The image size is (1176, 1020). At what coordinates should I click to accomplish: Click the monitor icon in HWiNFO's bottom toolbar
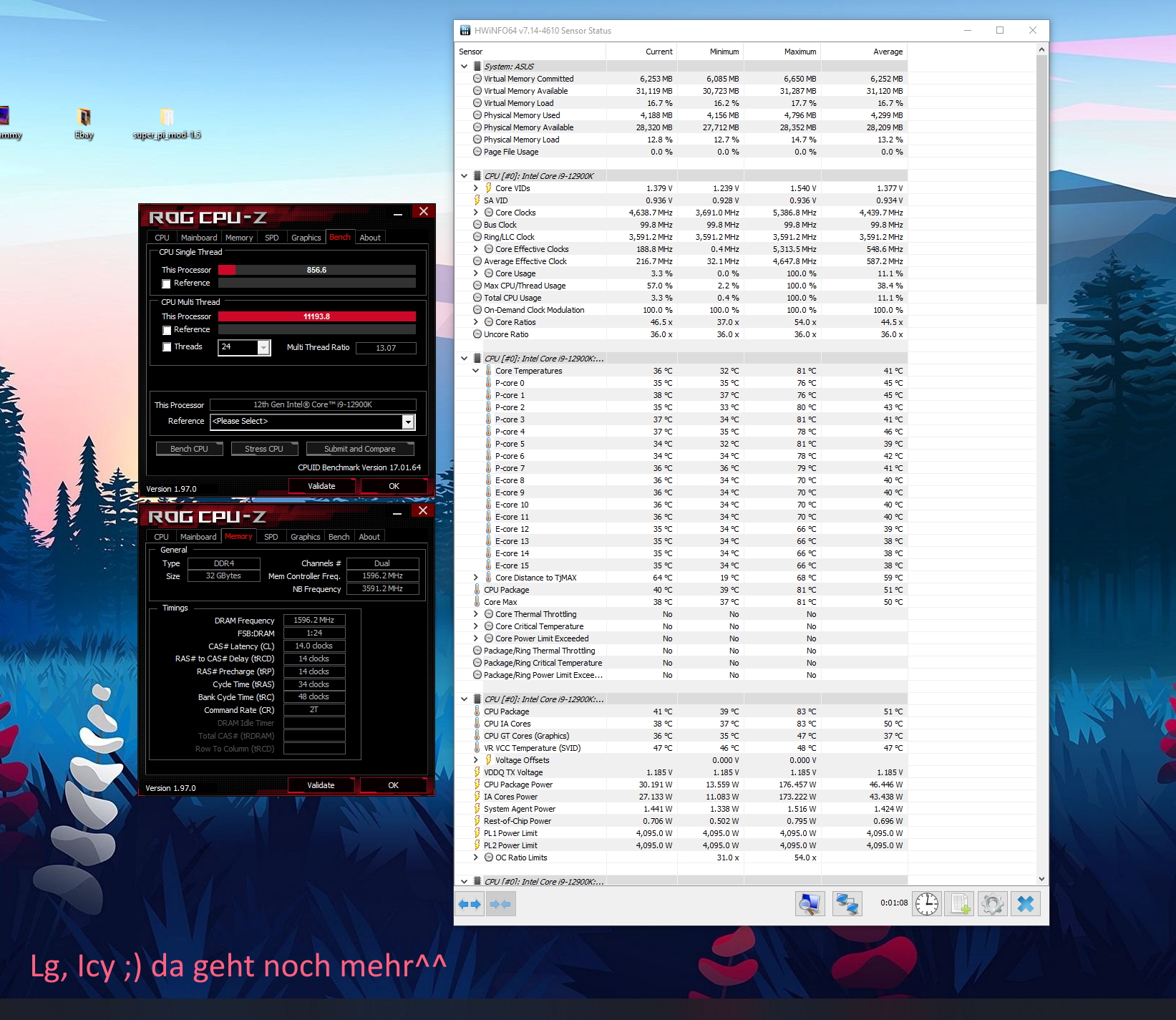(810, 904)
